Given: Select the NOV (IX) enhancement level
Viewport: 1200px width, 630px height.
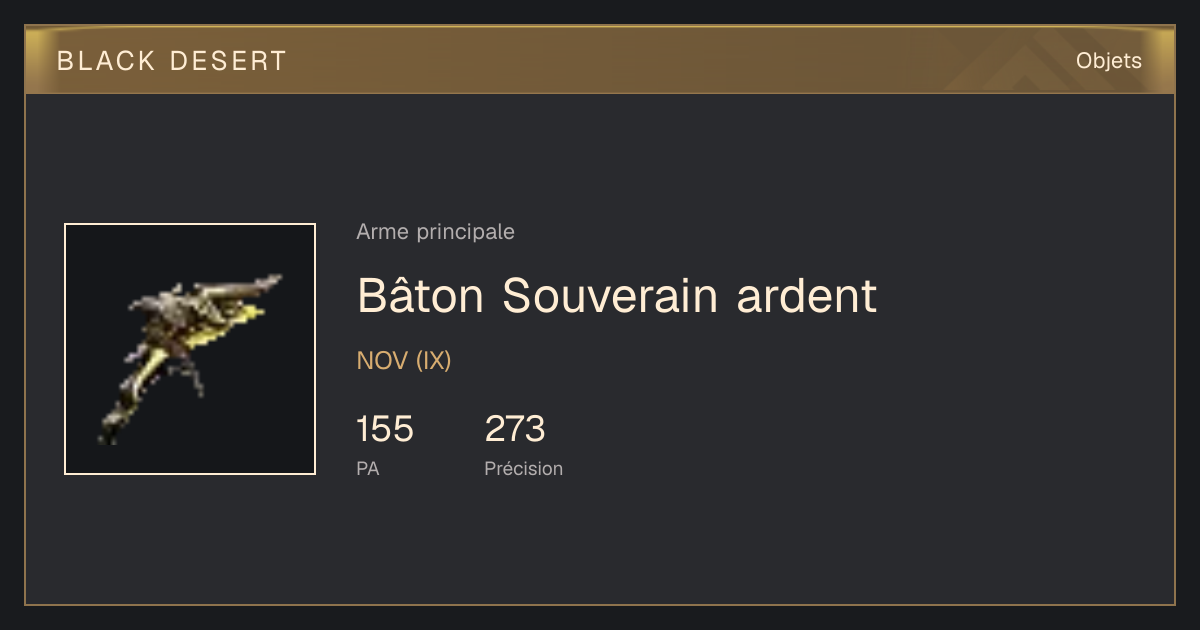Looking at the screenshot, I should tap(404, 361).
